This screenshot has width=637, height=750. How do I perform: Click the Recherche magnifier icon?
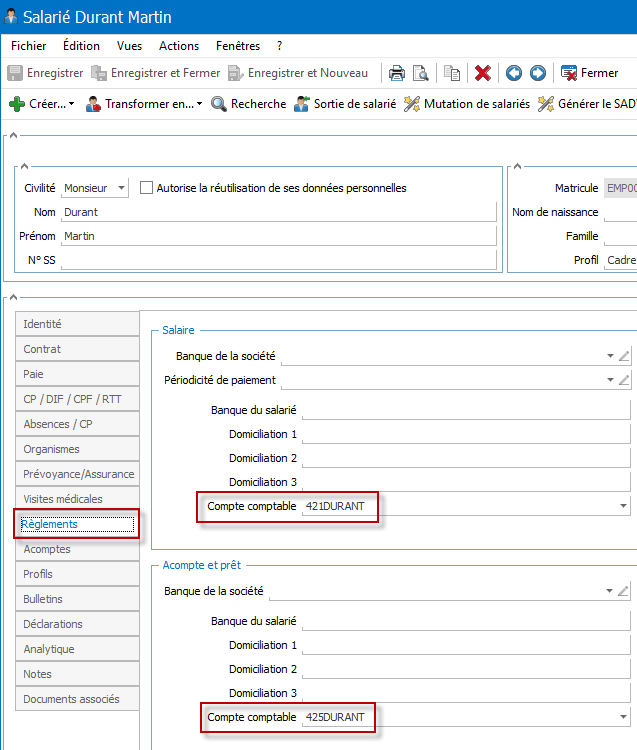[x=219, y=104]
